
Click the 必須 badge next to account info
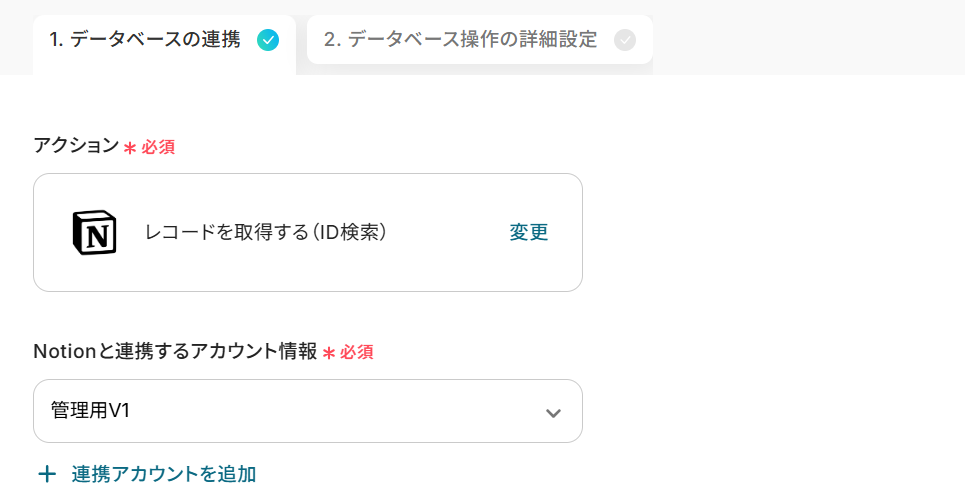tap(357, 352)
